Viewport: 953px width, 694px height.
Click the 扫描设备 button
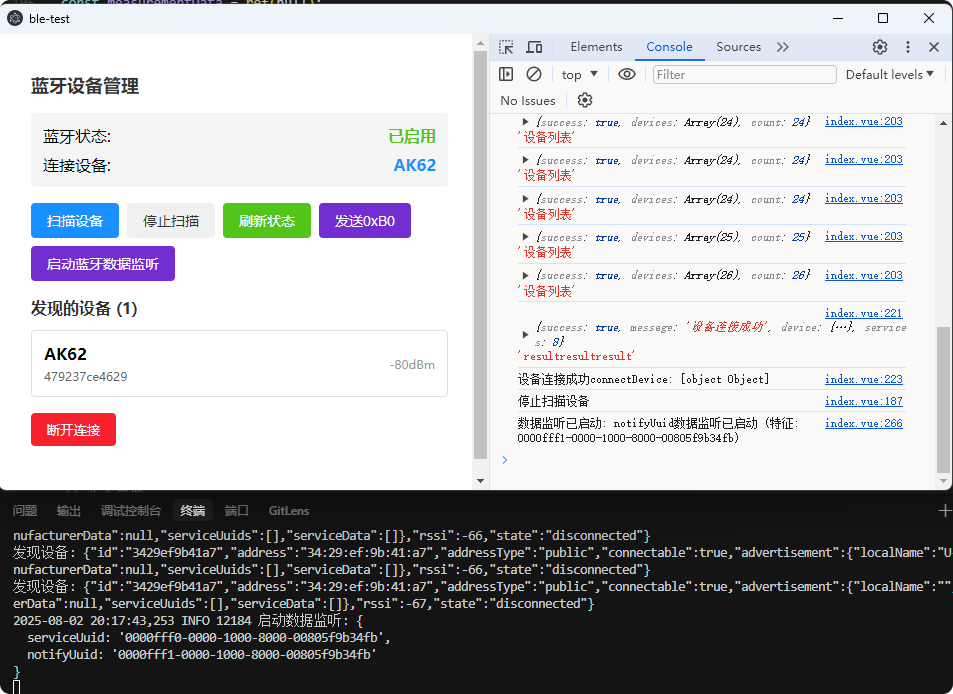point(75,221)
